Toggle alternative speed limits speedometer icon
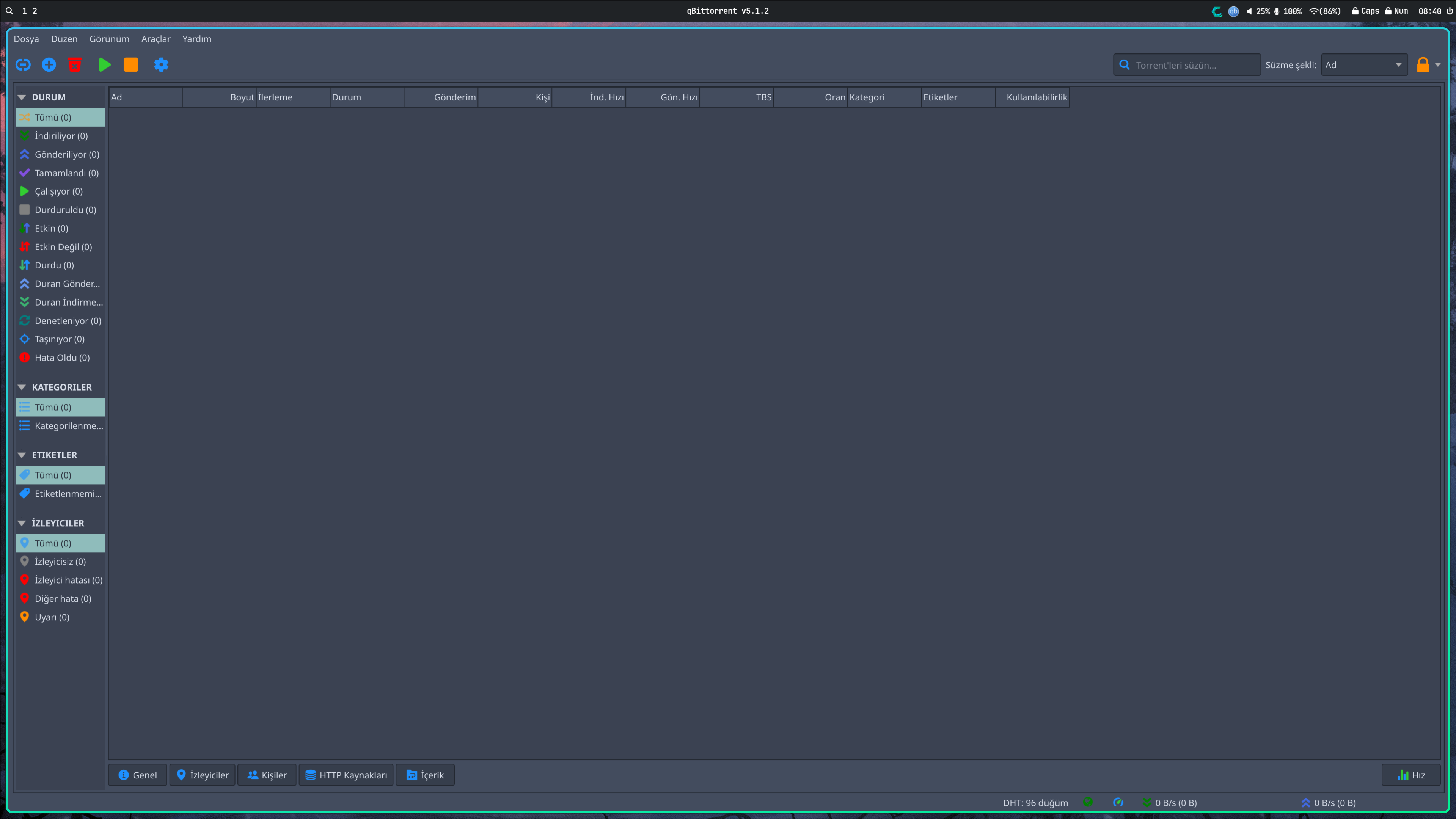Image resolution: width=1456 pixels, height=819 pixels. click(x=1118, y=803)
